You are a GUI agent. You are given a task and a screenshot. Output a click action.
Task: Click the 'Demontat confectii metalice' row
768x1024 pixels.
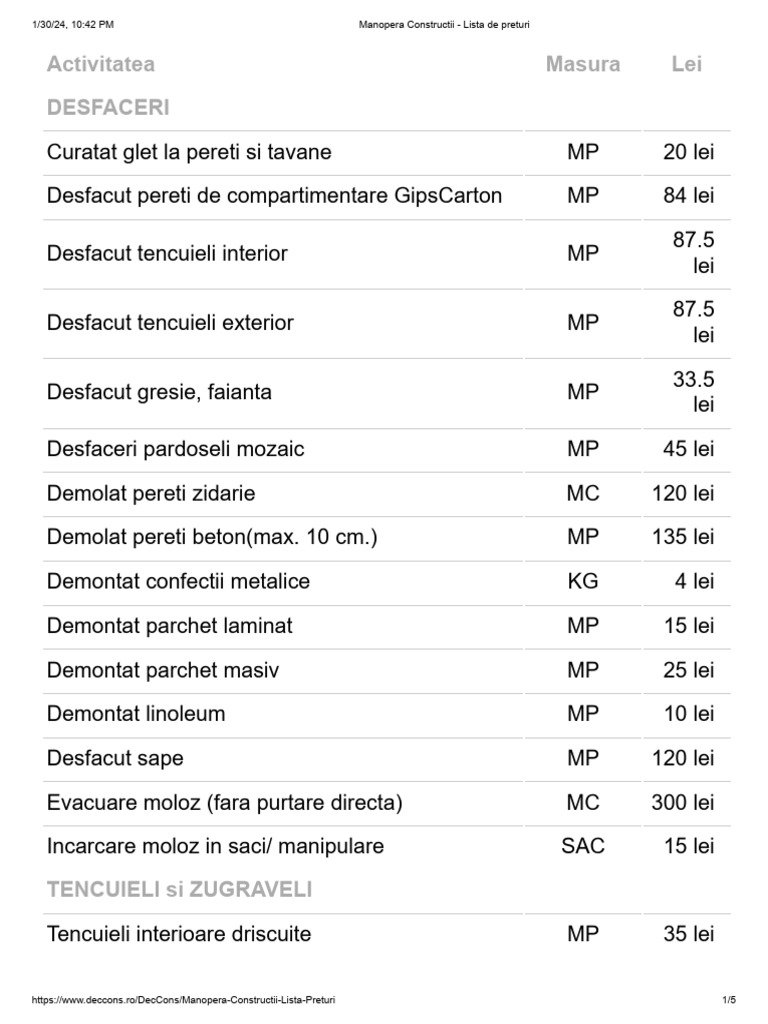178,581
